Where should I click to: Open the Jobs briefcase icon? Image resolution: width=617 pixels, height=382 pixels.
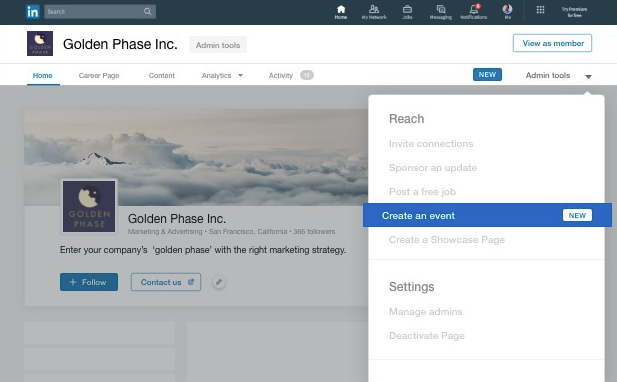tap(407, 12)
